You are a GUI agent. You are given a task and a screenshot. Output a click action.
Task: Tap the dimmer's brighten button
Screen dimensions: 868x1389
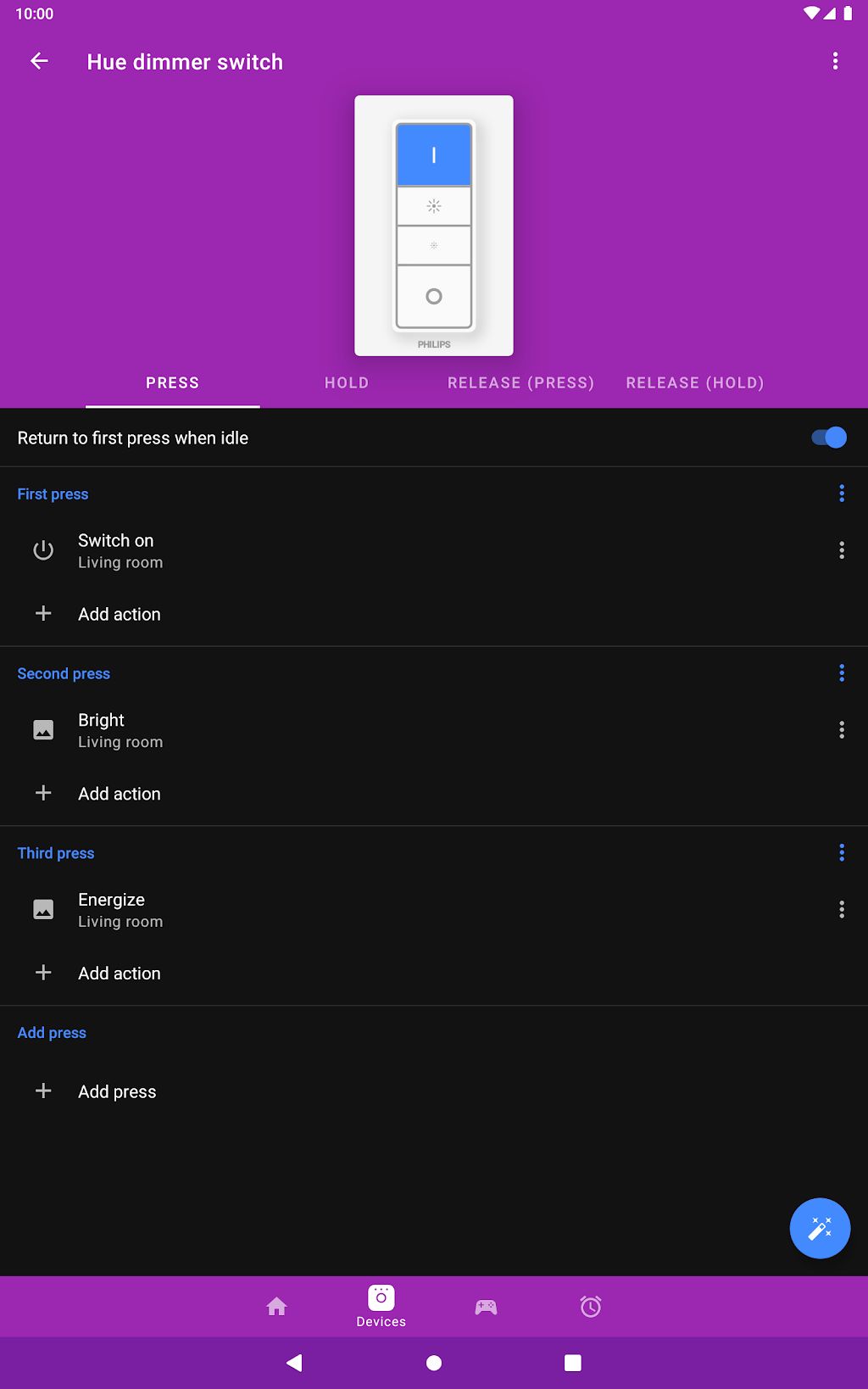(434, 206)
